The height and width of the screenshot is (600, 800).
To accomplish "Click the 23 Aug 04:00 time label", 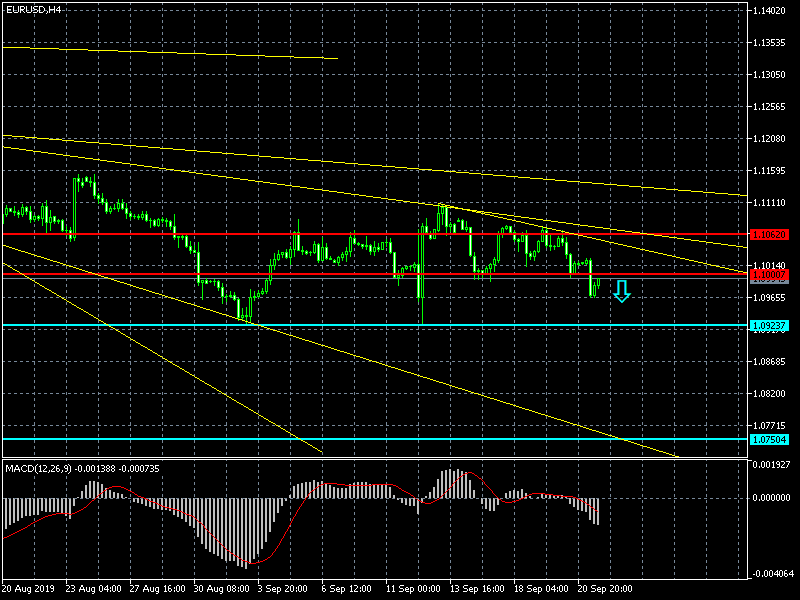I will [94, 588].
